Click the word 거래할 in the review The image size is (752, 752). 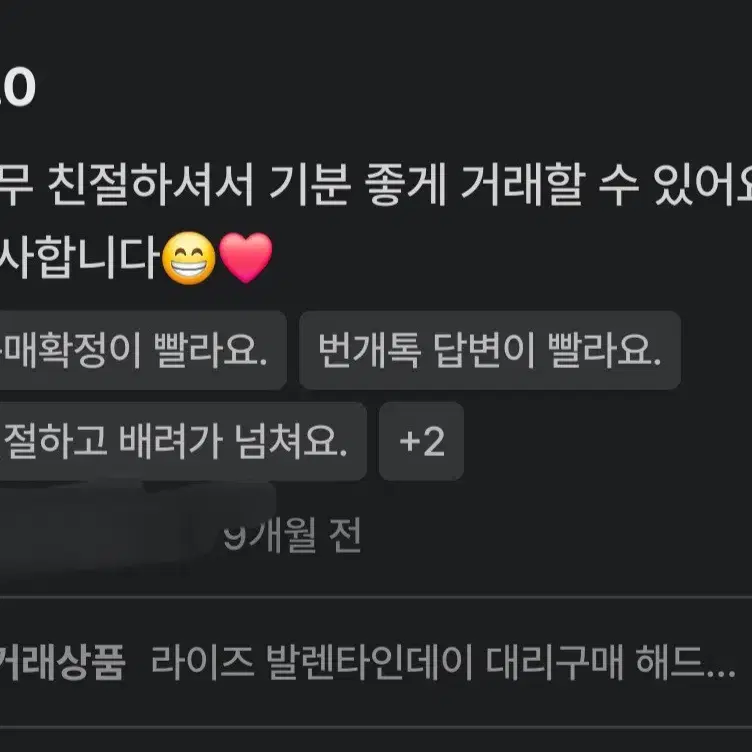click(x=523, y=185)
